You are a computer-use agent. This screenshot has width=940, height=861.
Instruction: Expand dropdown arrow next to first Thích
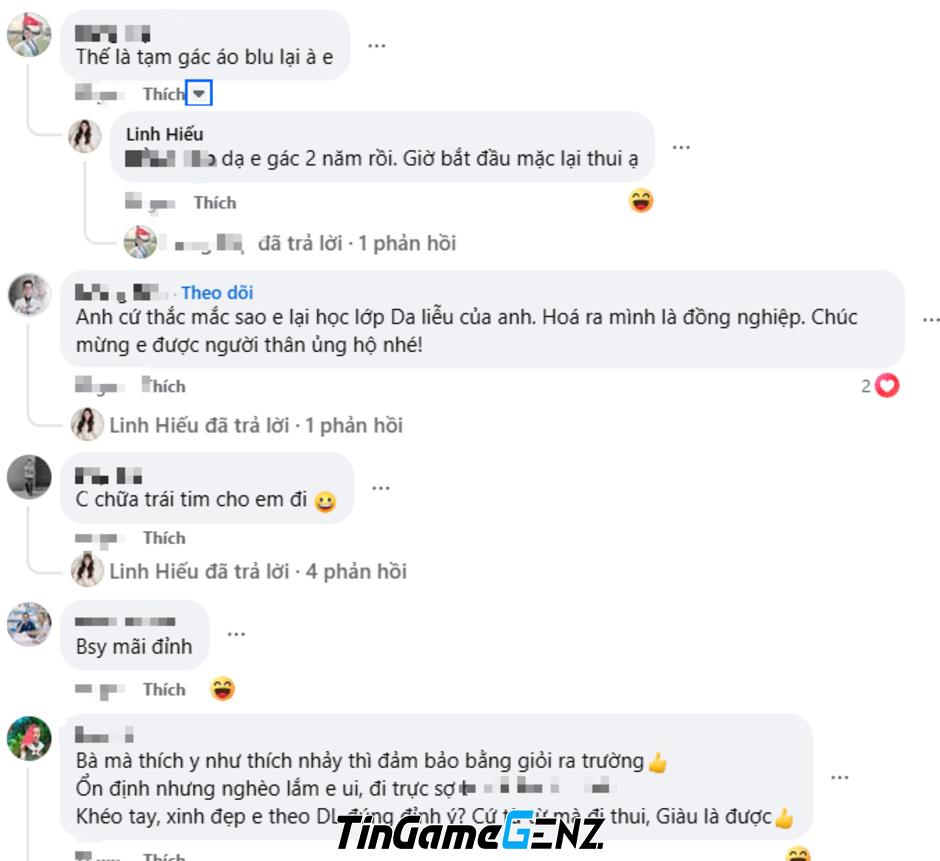click(199, 94)
